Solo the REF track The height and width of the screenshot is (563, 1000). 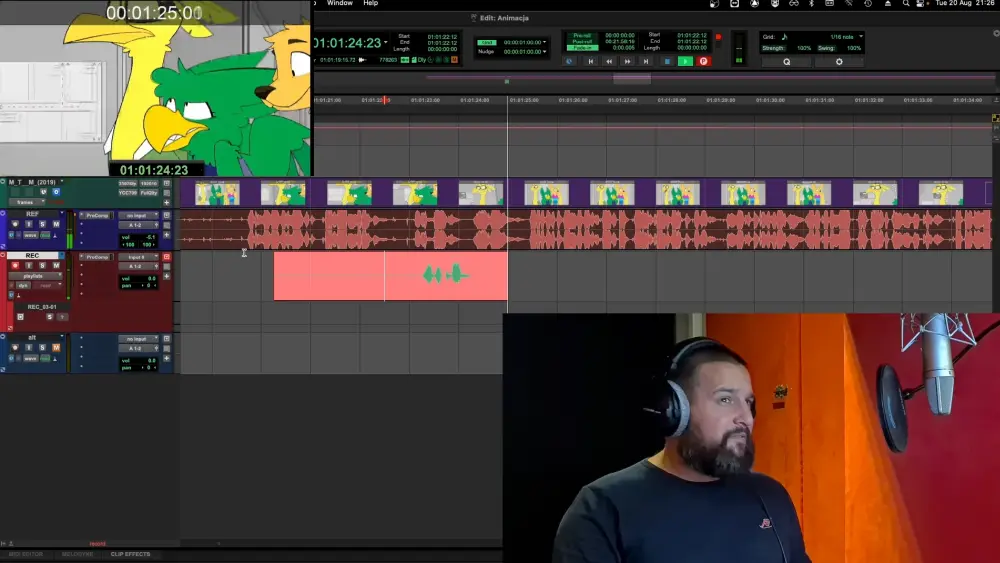tap(42, 224)
